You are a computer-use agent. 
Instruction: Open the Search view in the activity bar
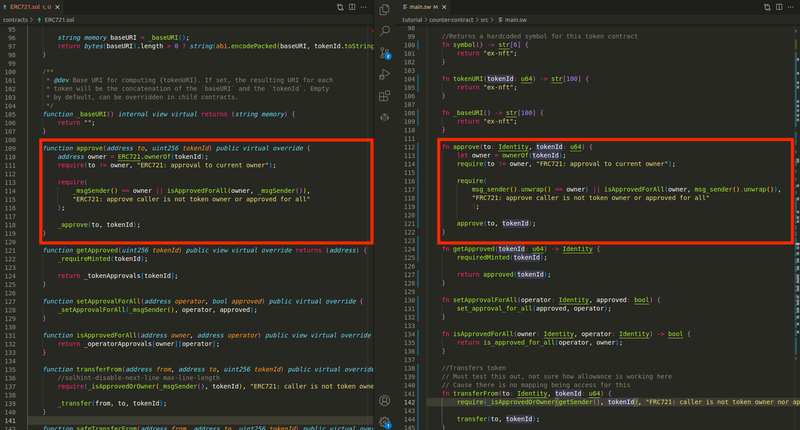385,31
